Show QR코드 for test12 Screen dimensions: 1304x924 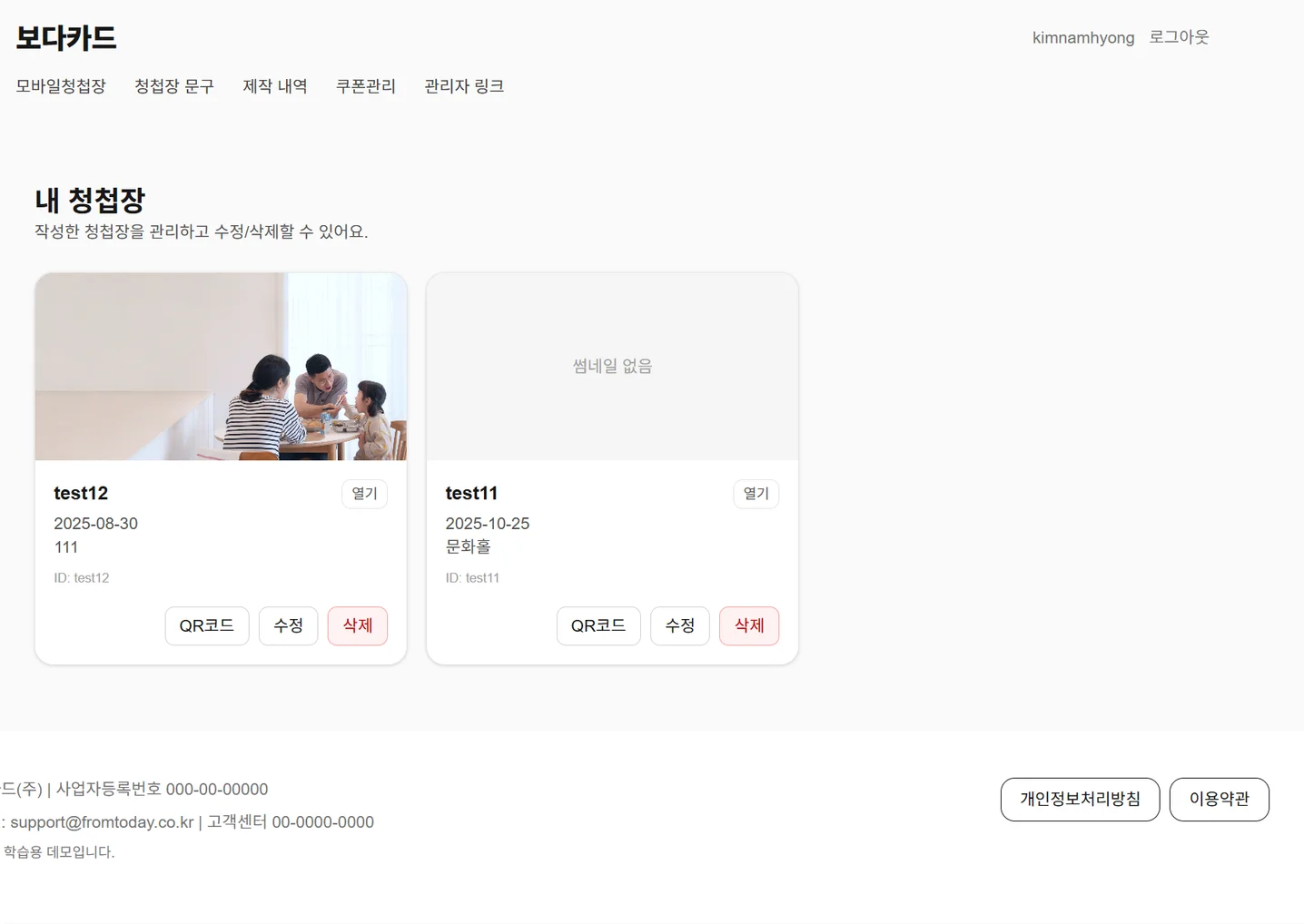coord(207,626)
